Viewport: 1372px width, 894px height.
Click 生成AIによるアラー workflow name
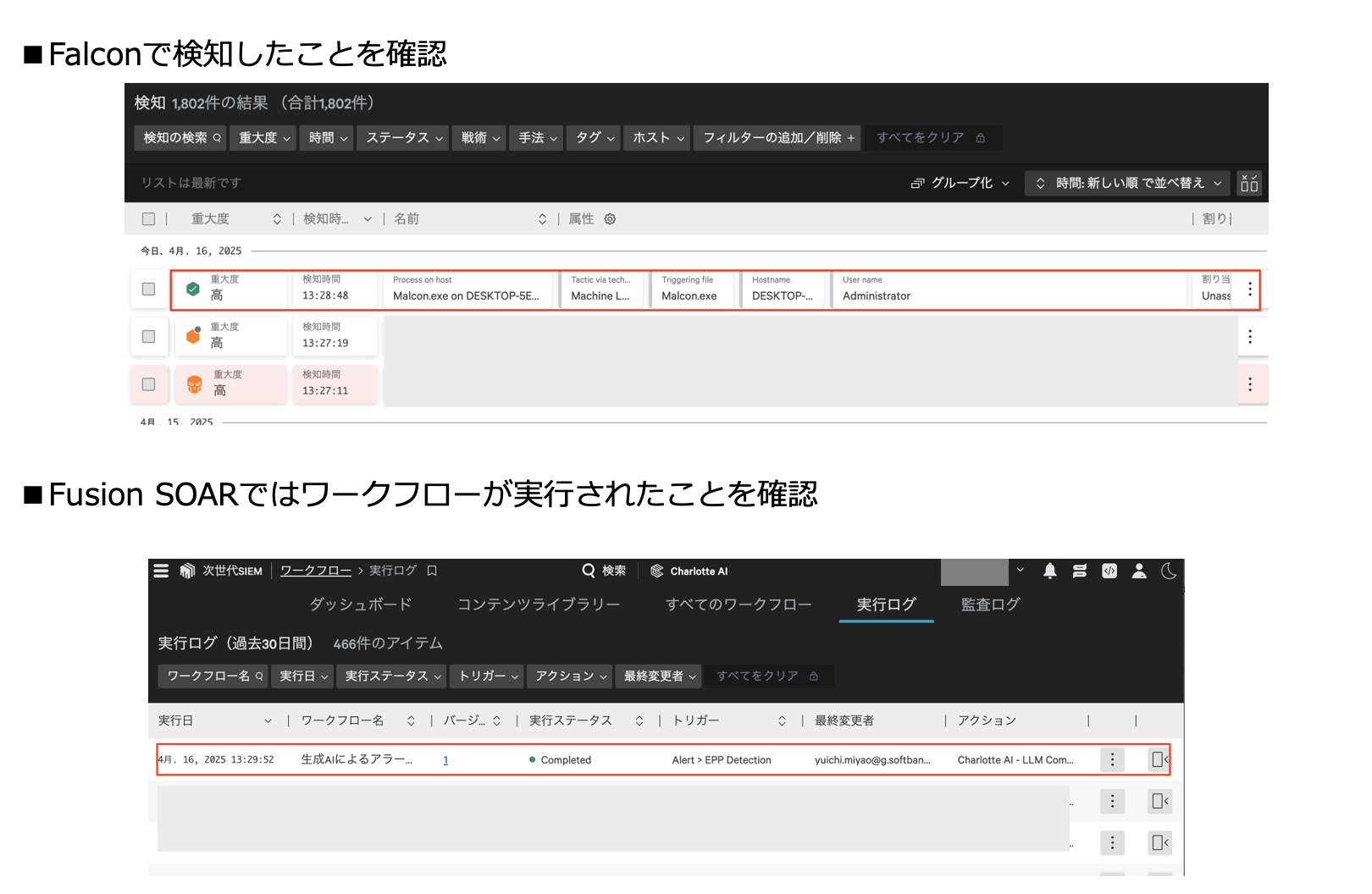pos(357,759)
